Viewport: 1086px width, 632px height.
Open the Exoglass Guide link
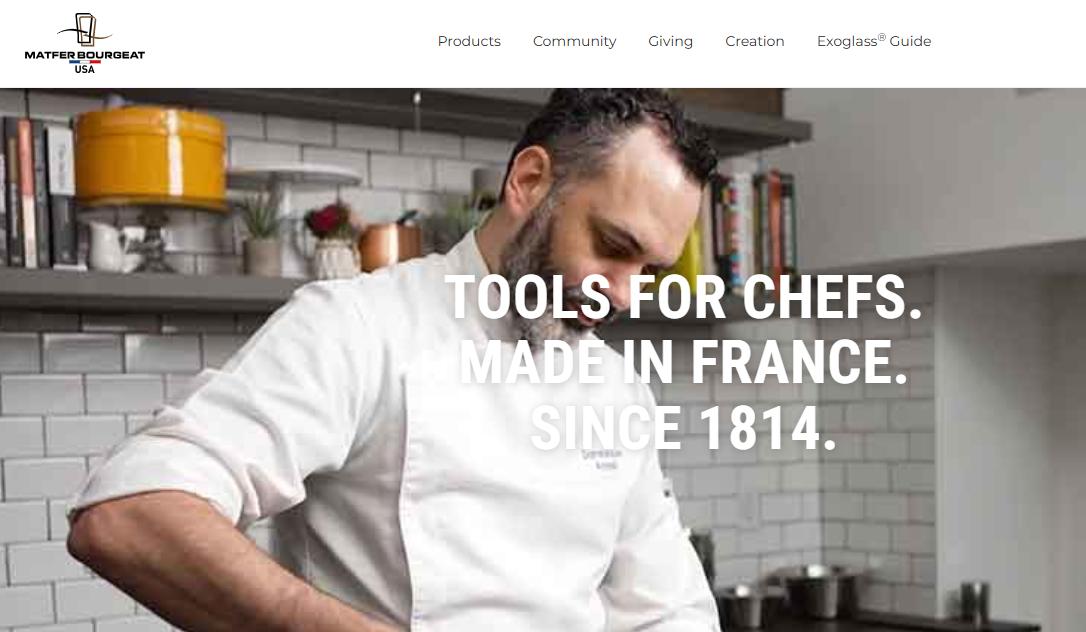point(873,42)
